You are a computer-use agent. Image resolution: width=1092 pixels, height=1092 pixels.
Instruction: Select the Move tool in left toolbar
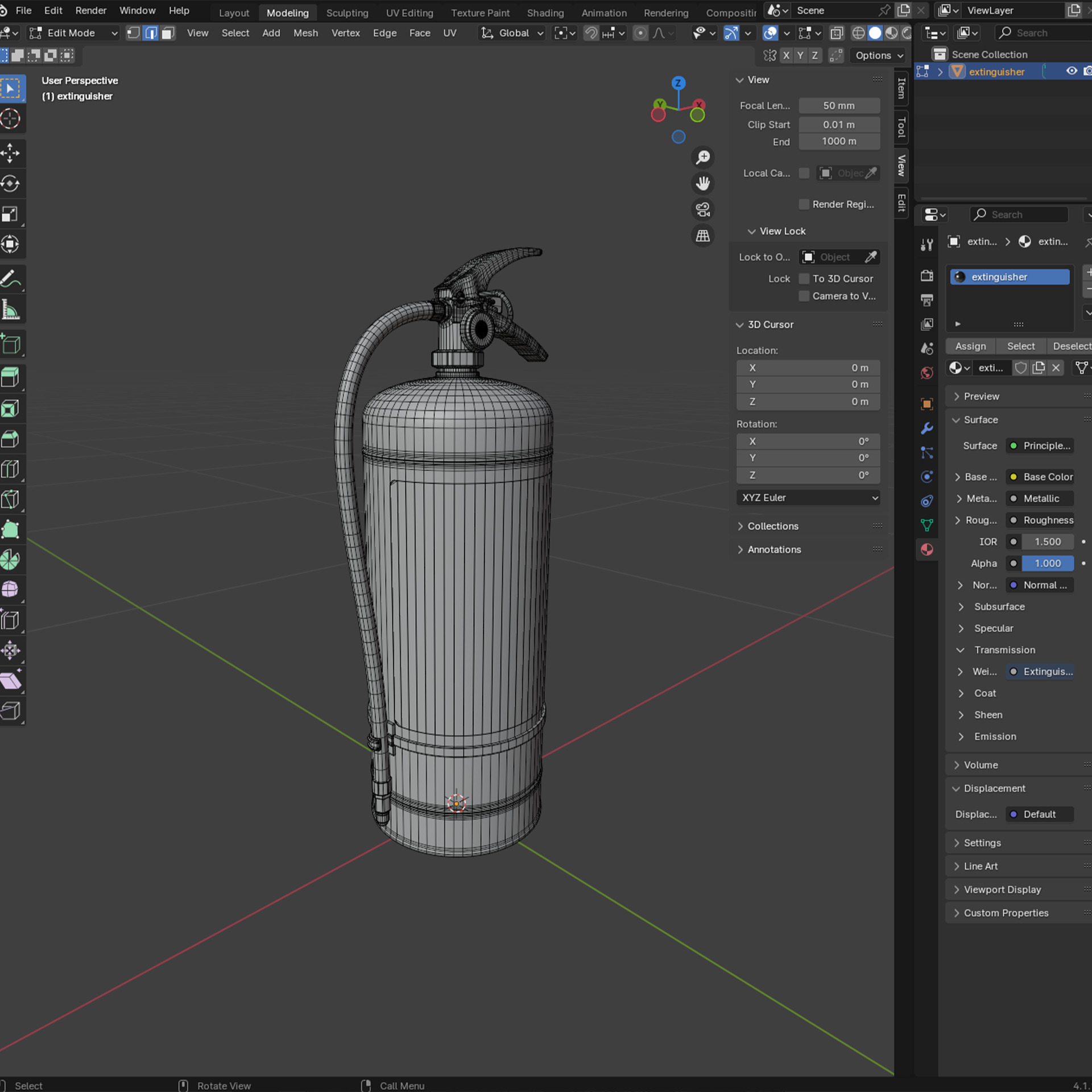11,153
